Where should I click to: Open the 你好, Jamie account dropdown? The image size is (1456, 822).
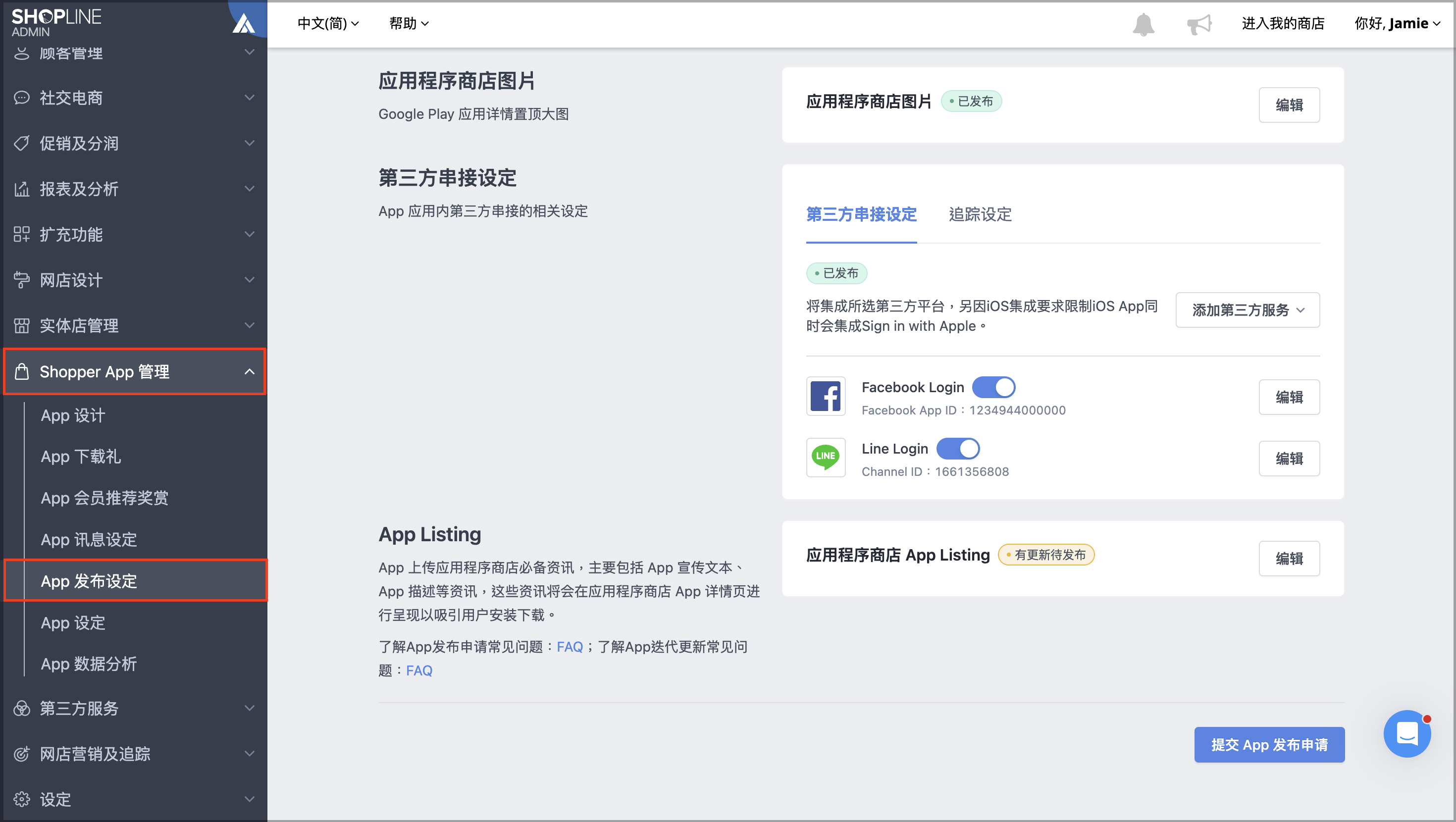click(1397, 24)
